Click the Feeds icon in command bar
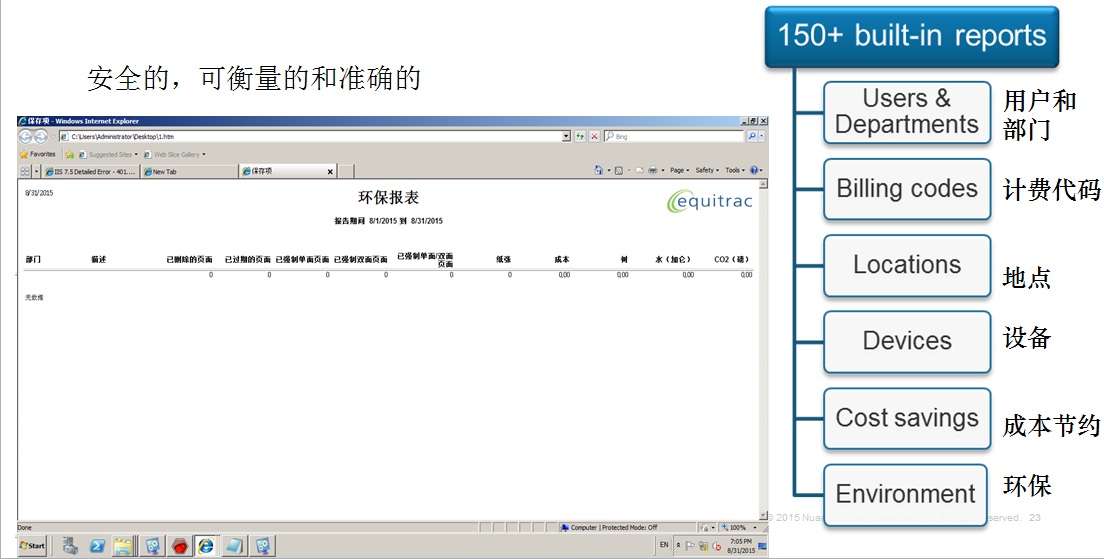 point(619,170)
